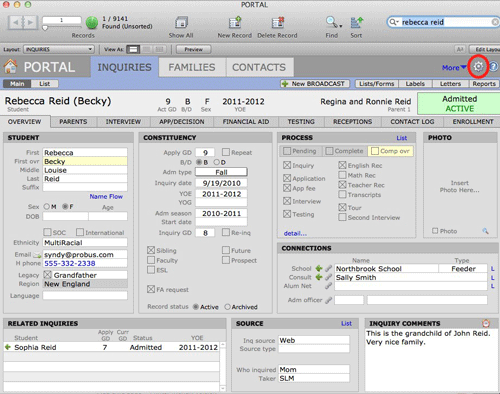Uncheck the Sibling checkbox
The width and height of the screenshot is (500, 394).
point(151,250)
